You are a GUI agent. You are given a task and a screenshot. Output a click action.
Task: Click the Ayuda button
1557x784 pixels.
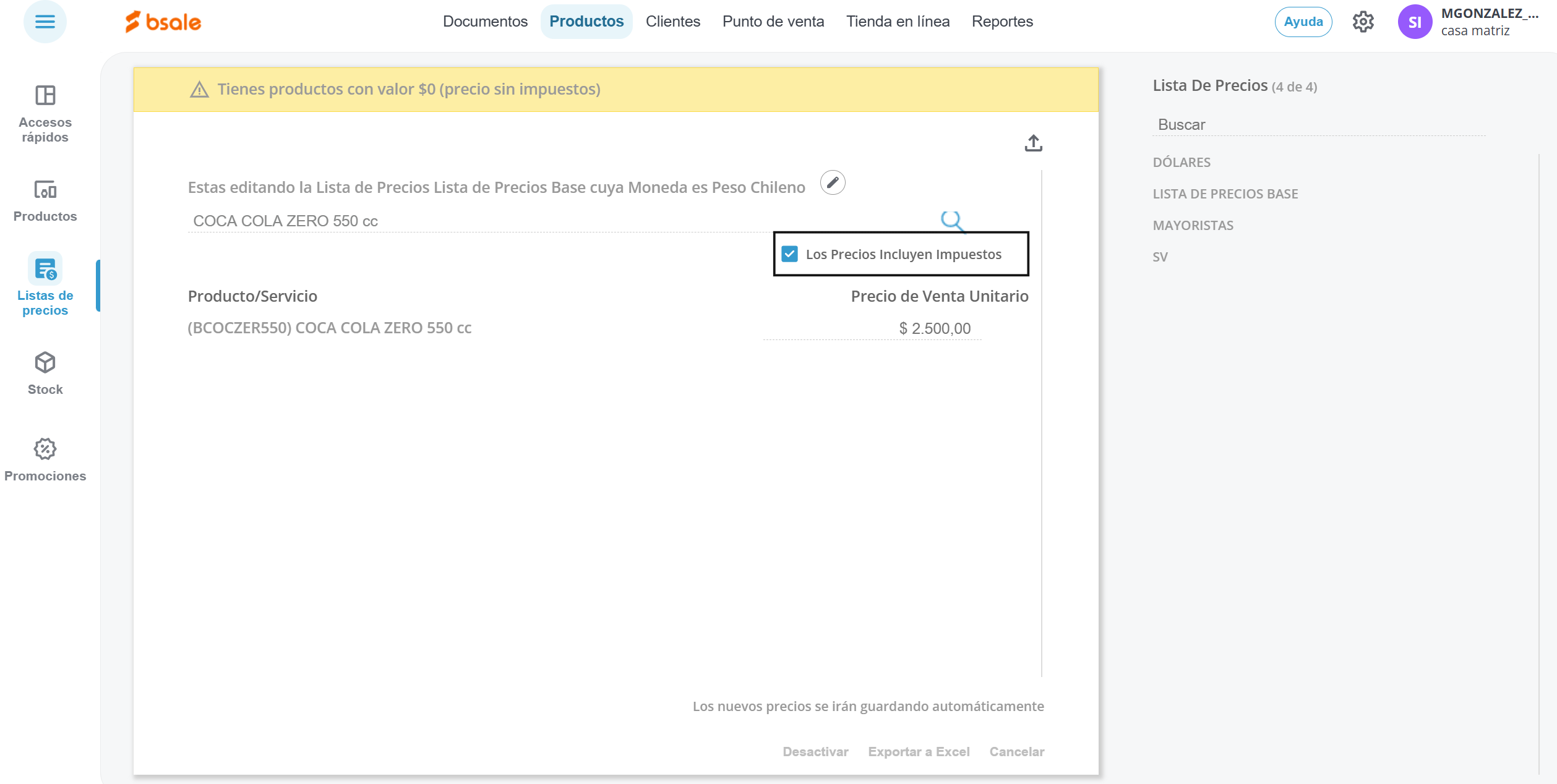click(x=1303, y=22)
